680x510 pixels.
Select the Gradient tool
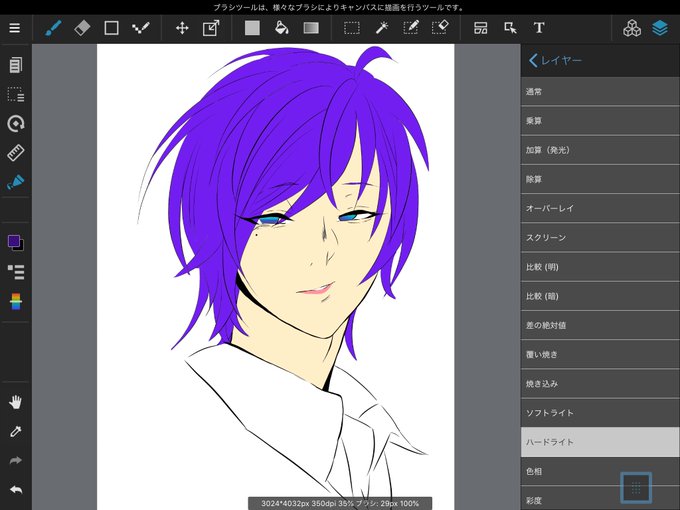311,28
